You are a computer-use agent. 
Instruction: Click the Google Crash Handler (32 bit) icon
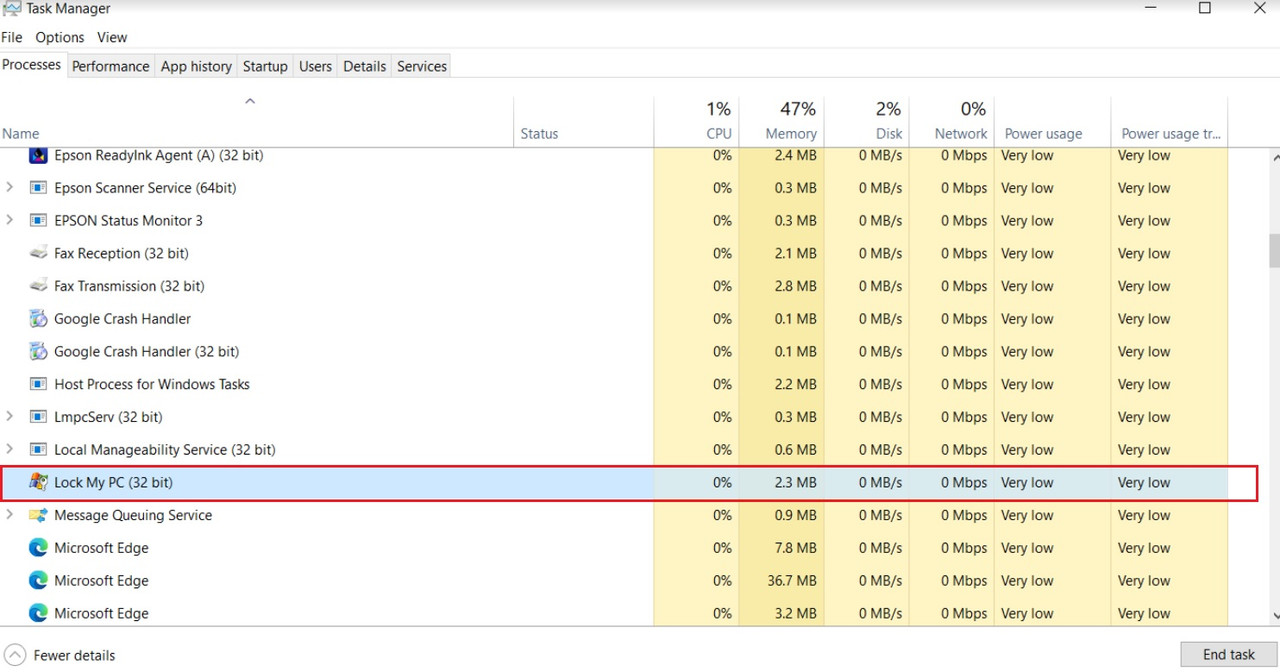point(38,352)
